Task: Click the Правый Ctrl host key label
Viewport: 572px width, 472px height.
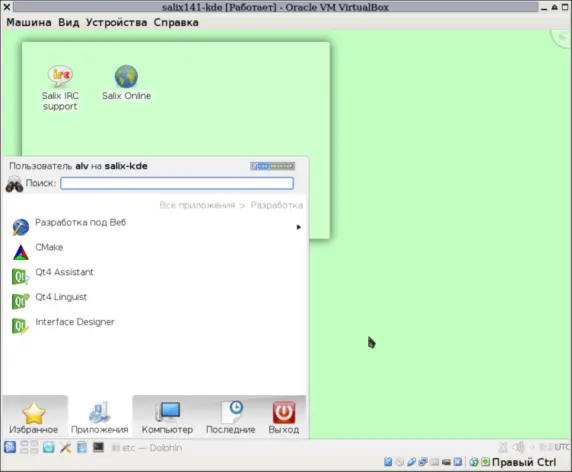Action: [524, 462]
